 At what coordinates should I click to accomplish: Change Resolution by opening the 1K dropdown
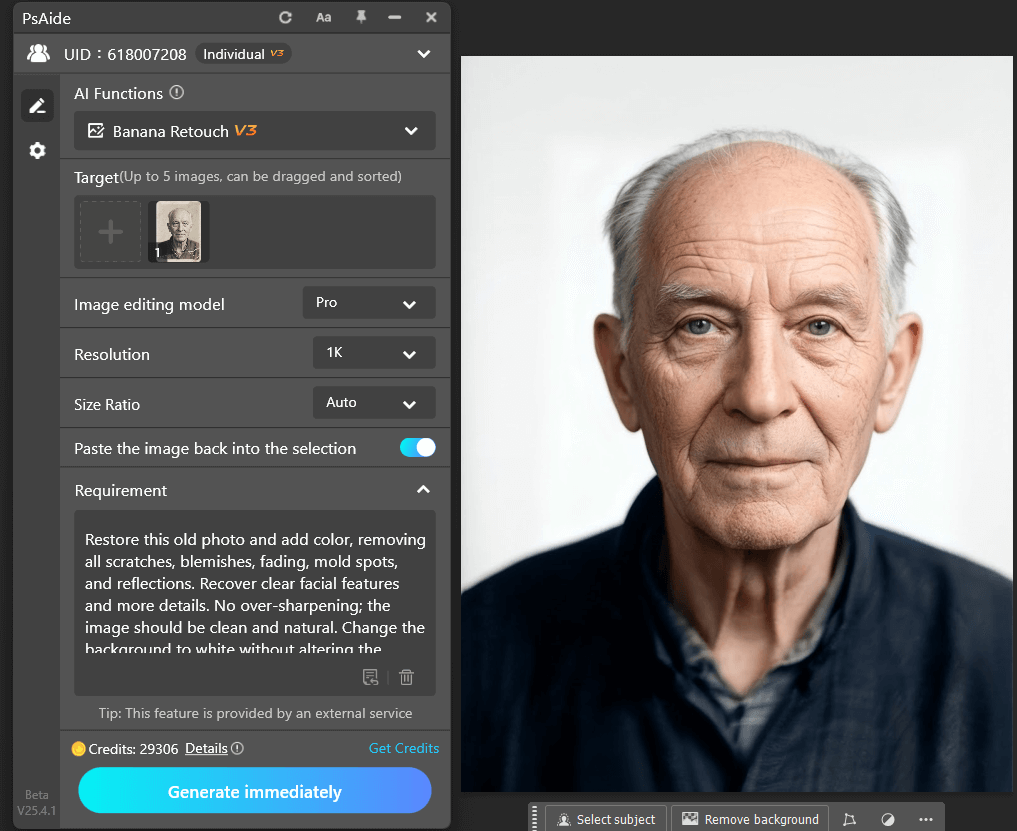(x=374, y=352)
